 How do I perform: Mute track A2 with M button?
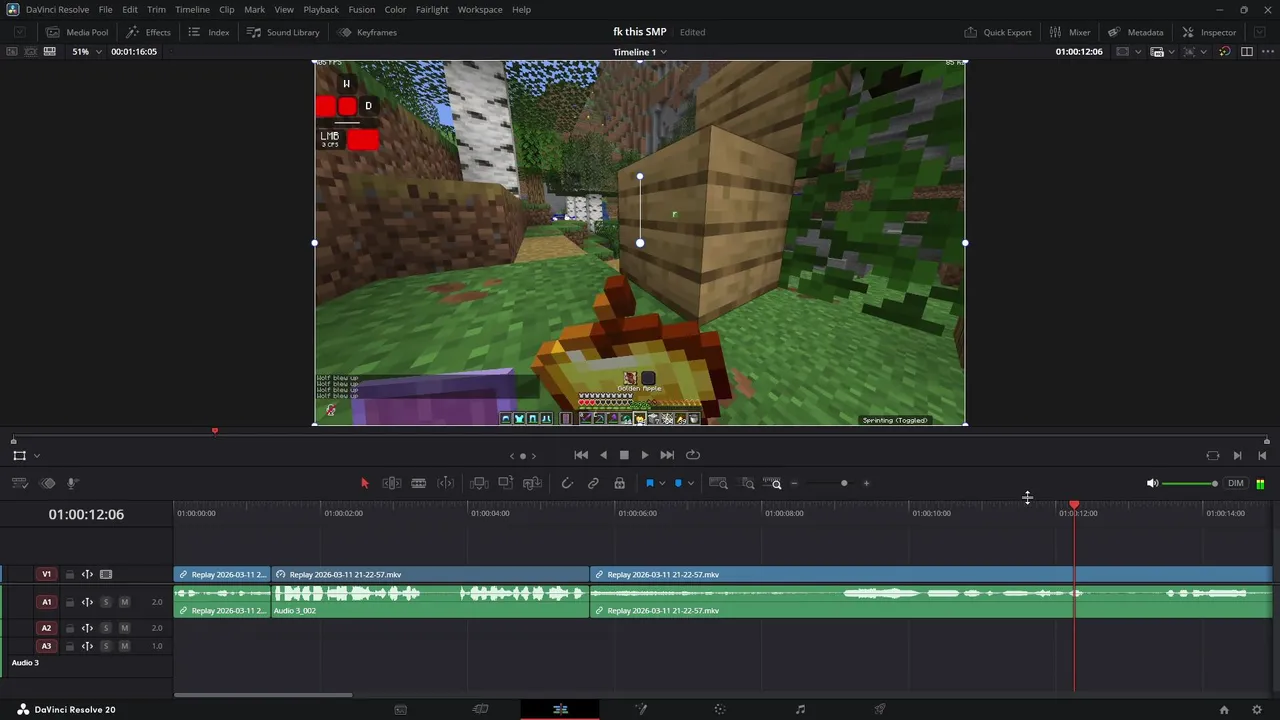click(x=124, y=628)
